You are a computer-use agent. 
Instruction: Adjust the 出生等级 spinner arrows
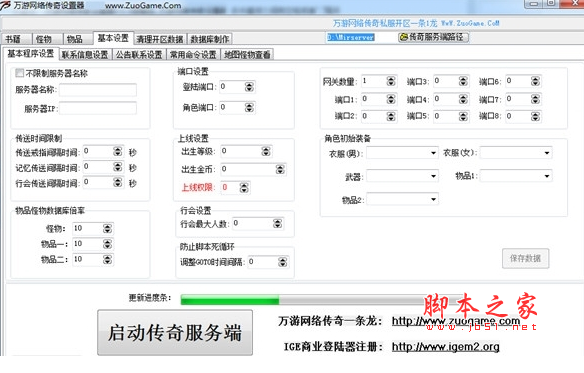[x=266, y=151]
